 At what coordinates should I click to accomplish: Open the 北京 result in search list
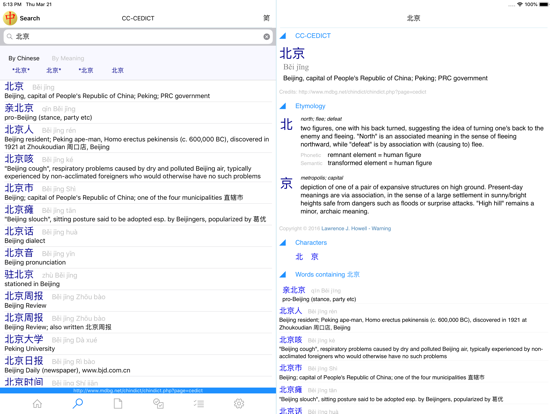tap(138, 91)
